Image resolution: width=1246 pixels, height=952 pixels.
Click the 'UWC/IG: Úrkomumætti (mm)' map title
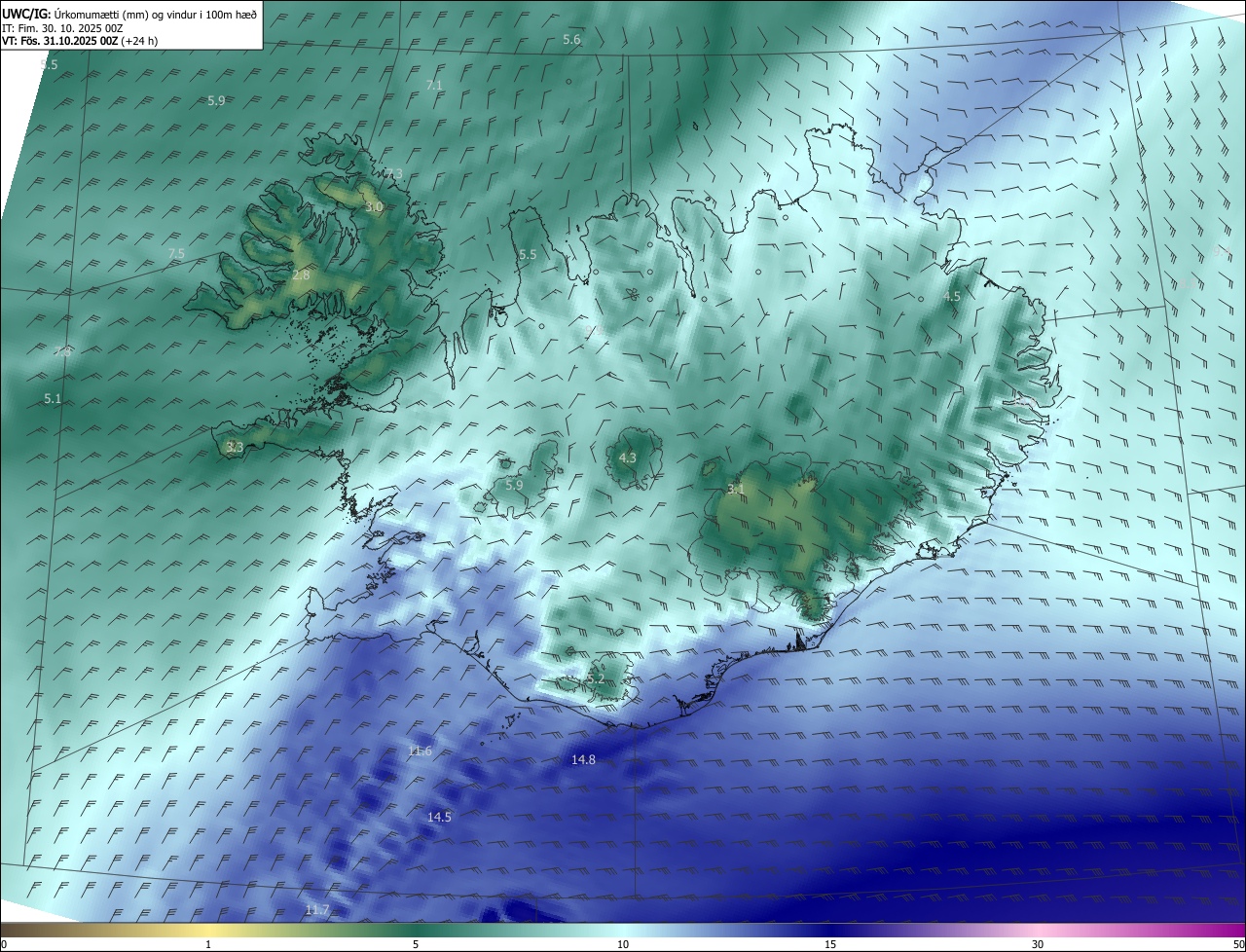click(129, 14)
